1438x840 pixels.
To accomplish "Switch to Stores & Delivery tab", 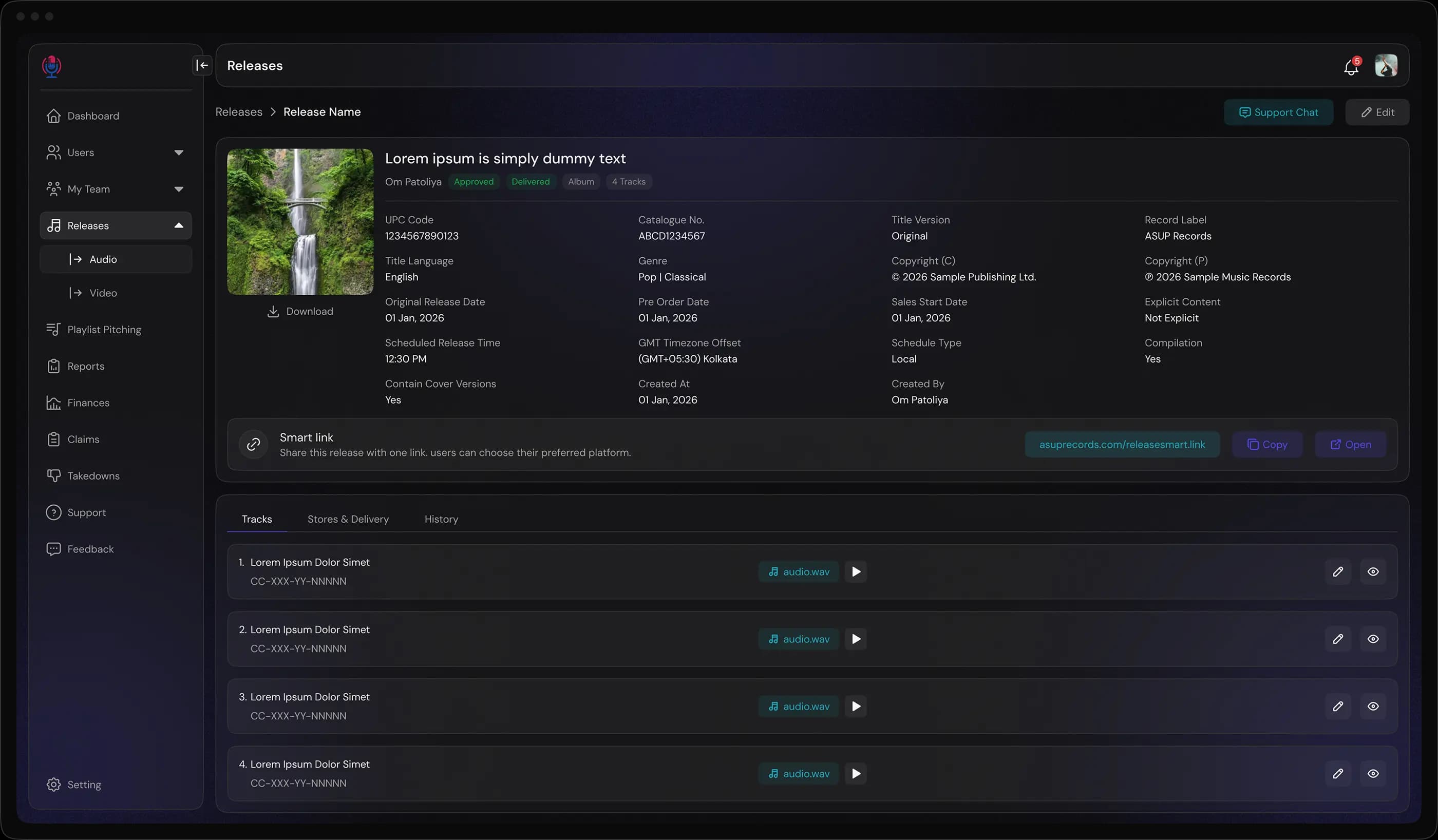I will pos(348,519).
